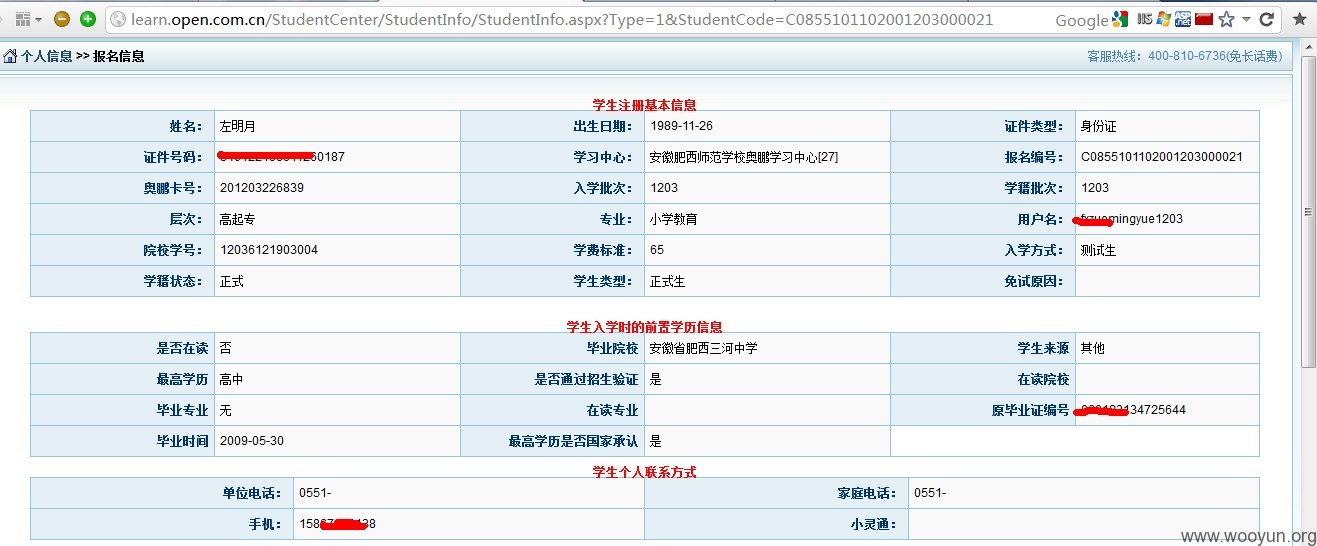This screenshot has height=546, width=1317.
Task: Click the 免试原因 field label
Action: pos(1034,281)
